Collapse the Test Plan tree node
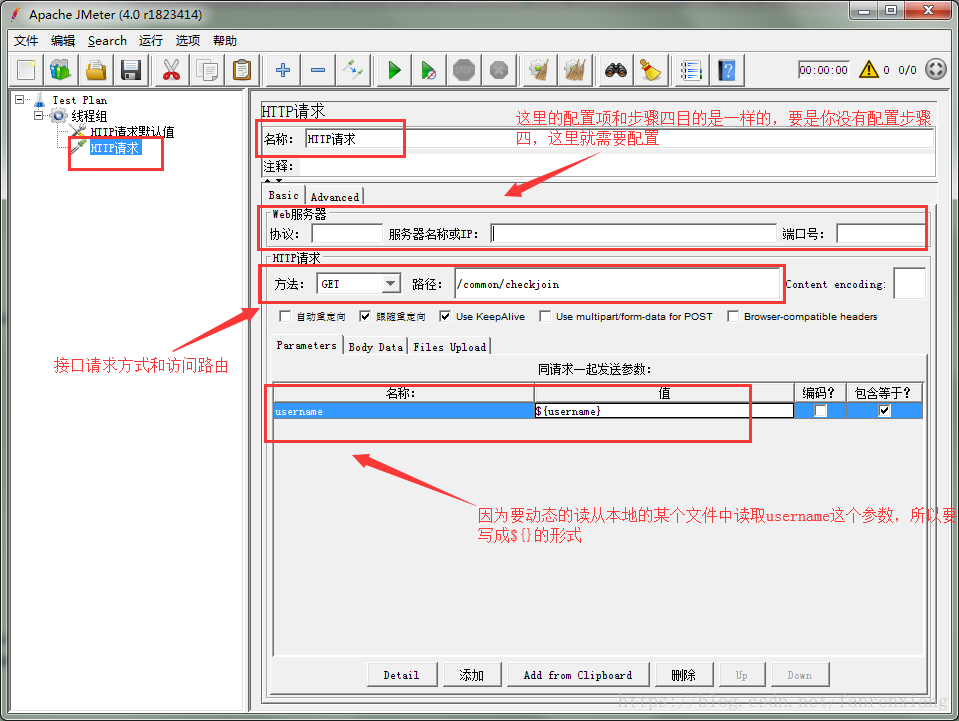 point(20,99)
